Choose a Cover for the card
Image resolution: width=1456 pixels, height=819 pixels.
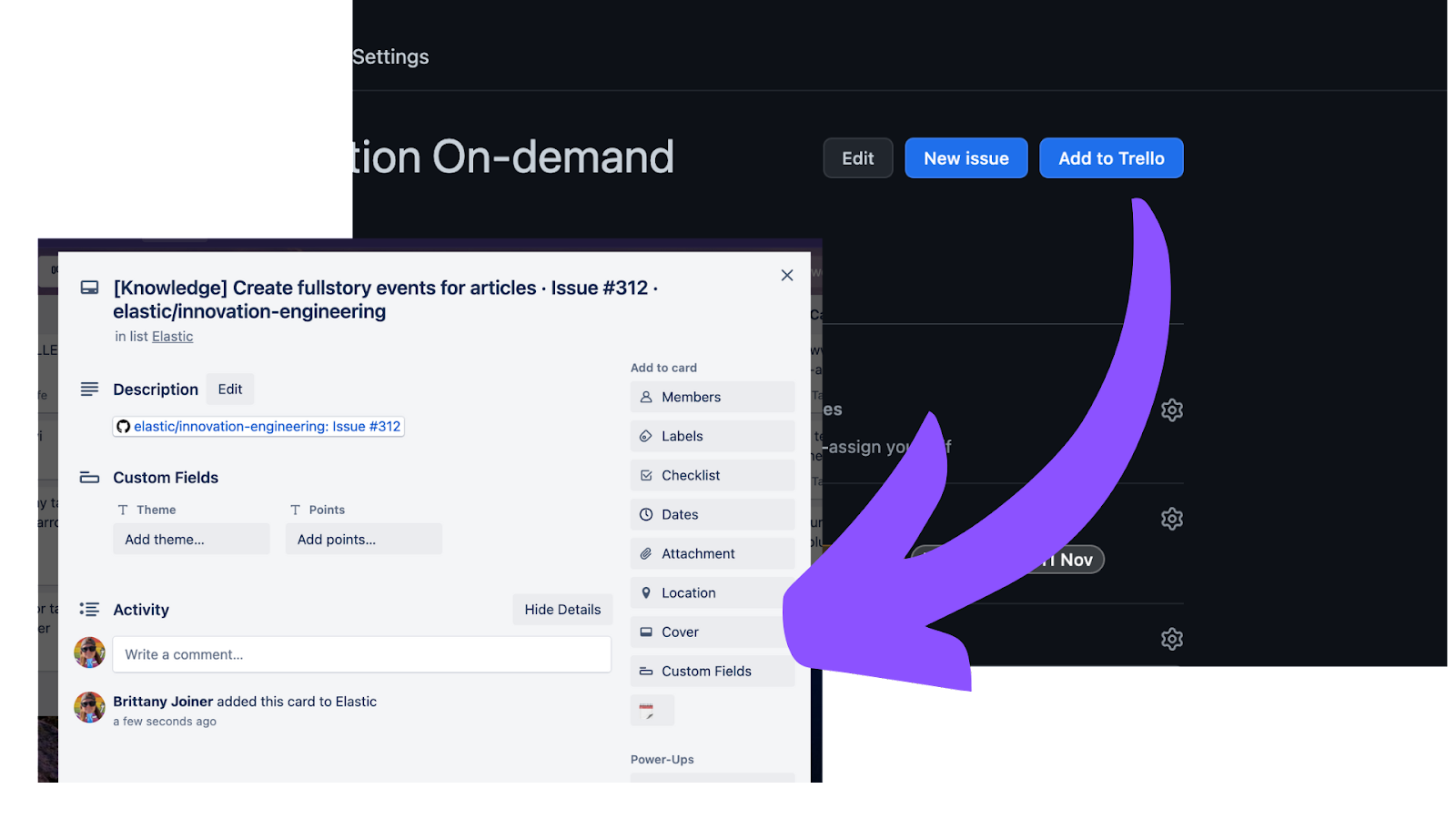tap(708, 632)
